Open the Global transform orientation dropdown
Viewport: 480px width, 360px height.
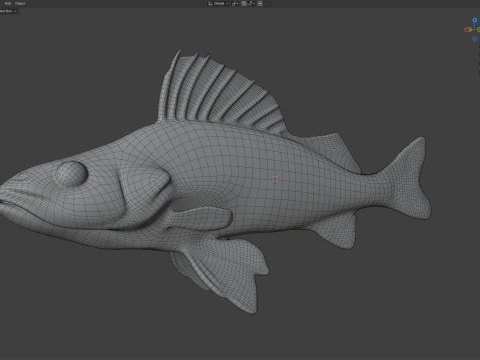tap(218, 3)
